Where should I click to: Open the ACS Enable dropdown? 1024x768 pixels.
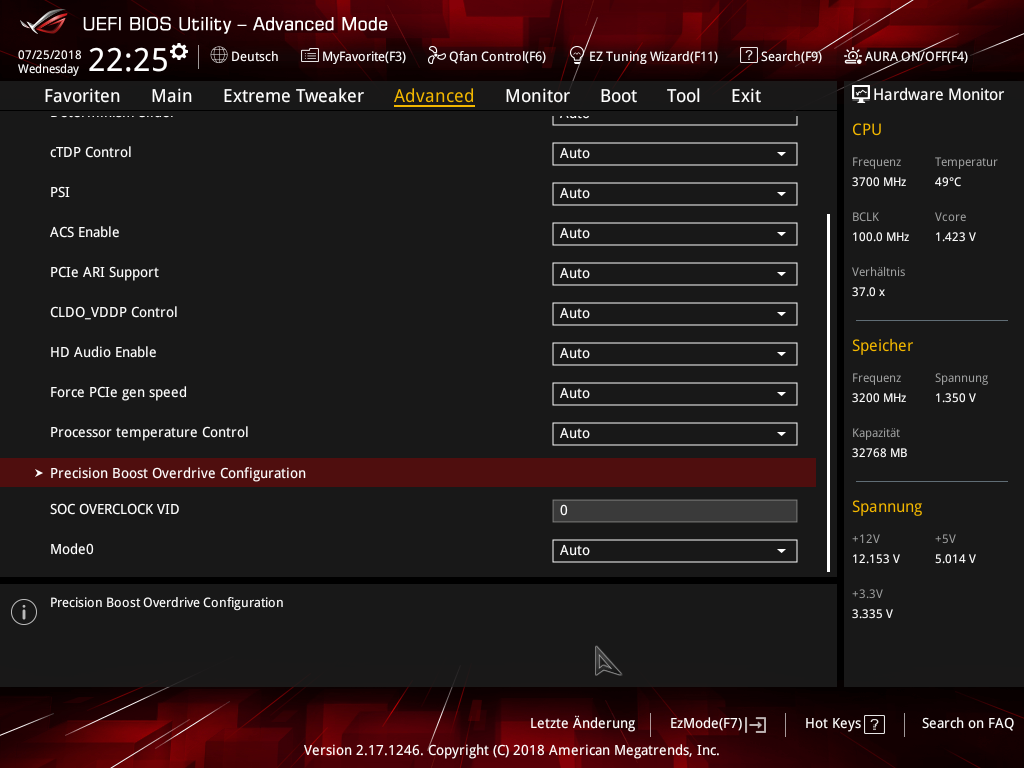tap(675, 234)
